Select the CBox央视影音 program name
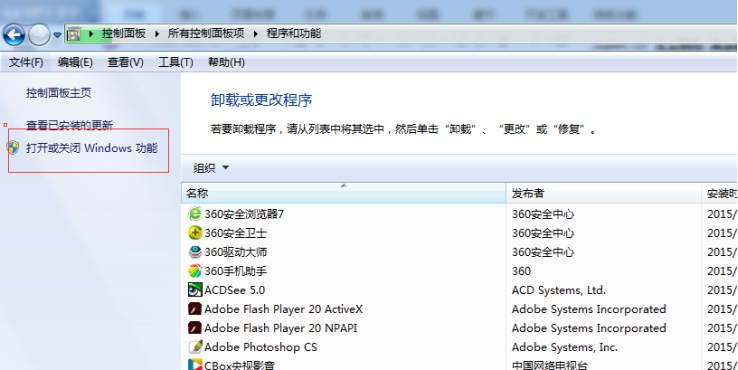 pyautogui.click(x=240, y=365)
